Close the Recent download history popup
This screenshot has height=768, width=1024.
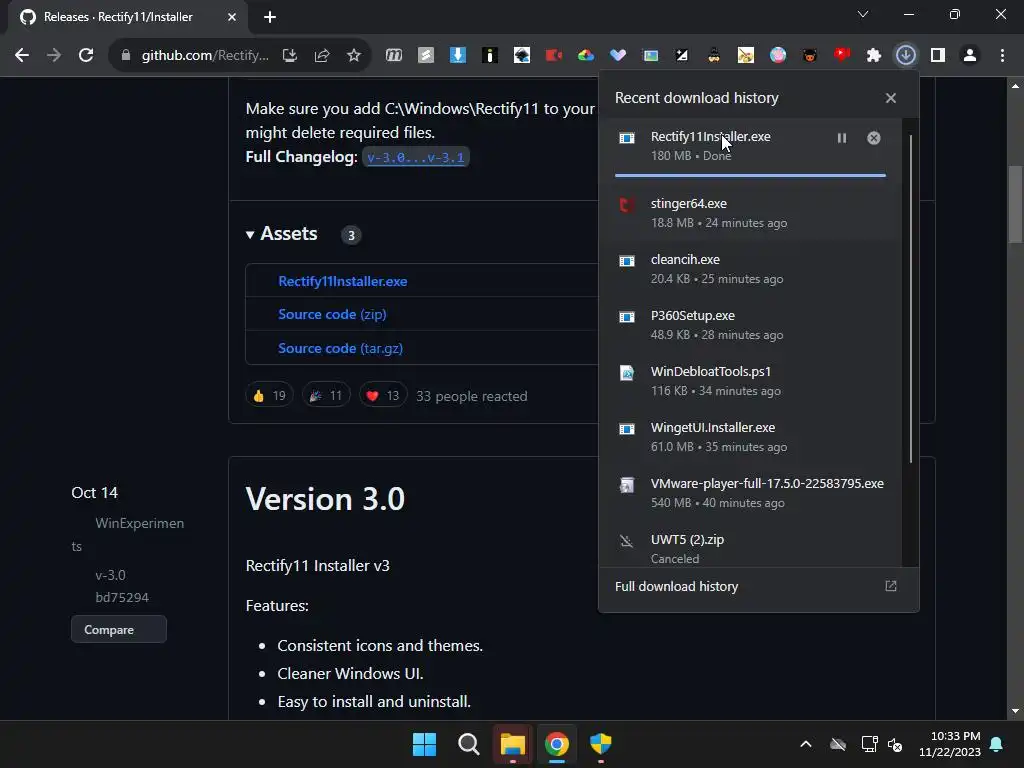[891, 98]
